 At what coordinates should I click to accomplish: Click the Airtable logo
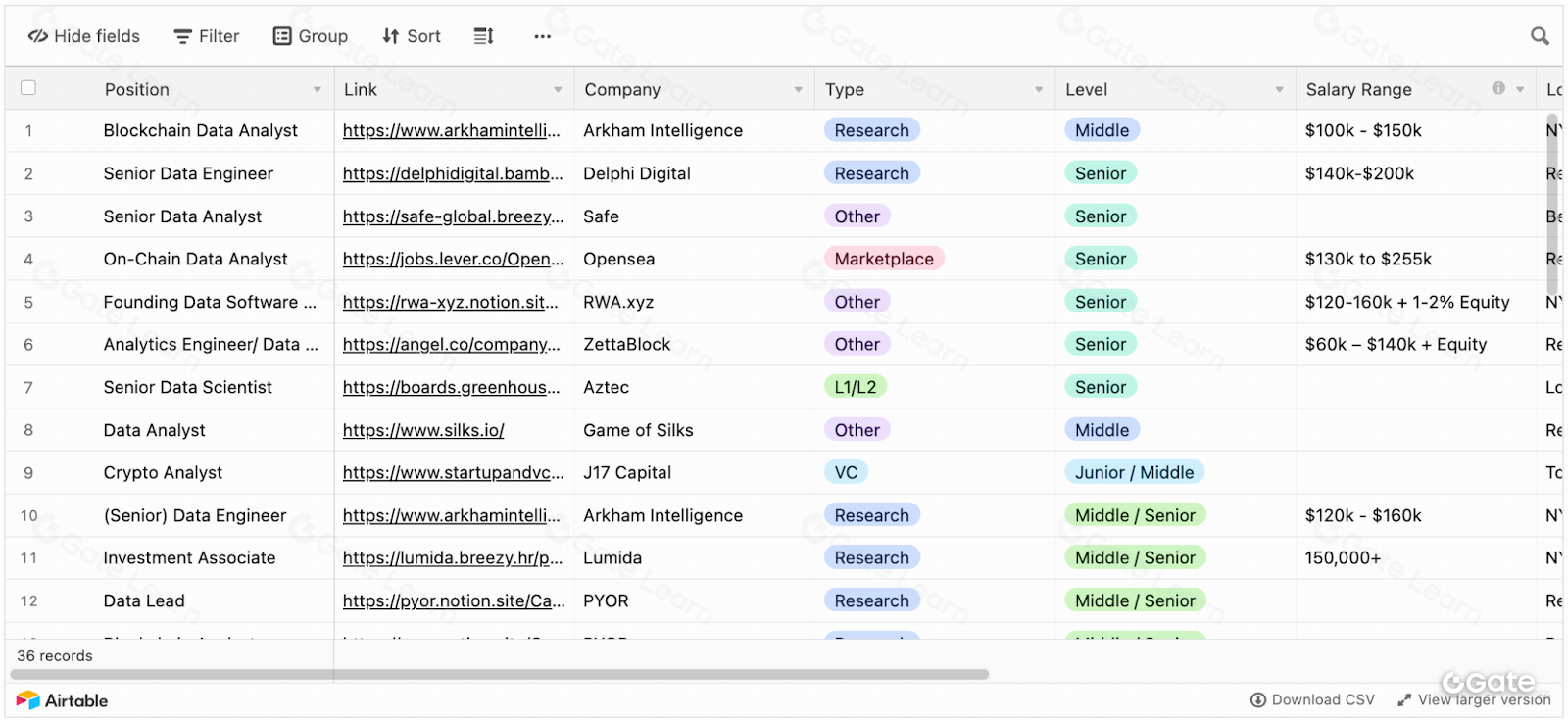click(x=62, y=700)
